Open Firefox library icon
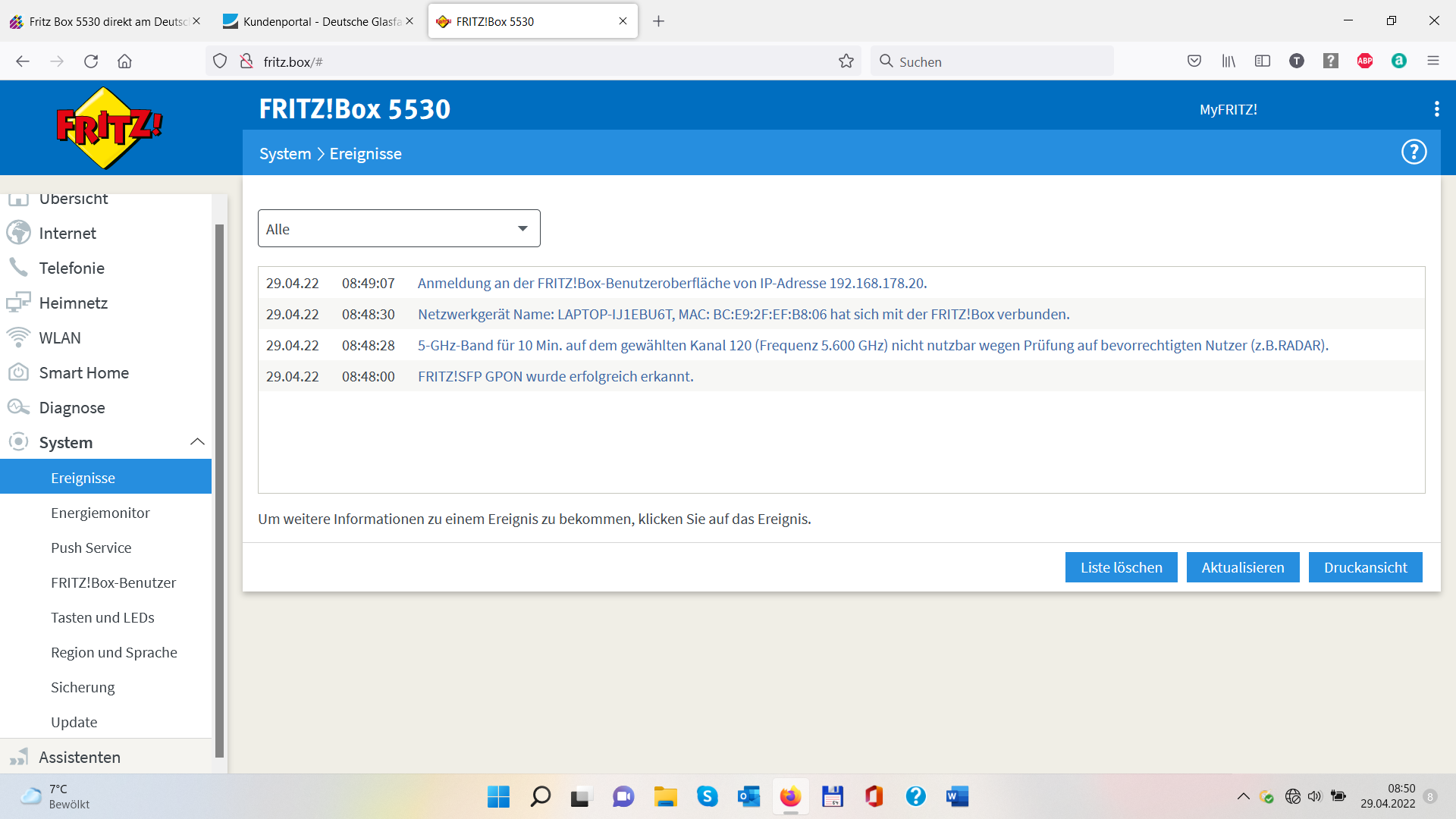The width and height of the screenshot is (1456, 819). [1228, 61]
